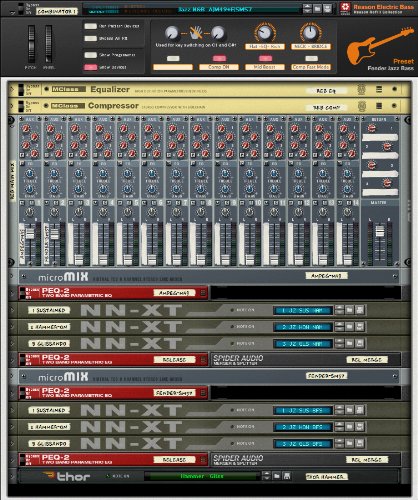Toggle the Mid Boost button

pos(265,59)
